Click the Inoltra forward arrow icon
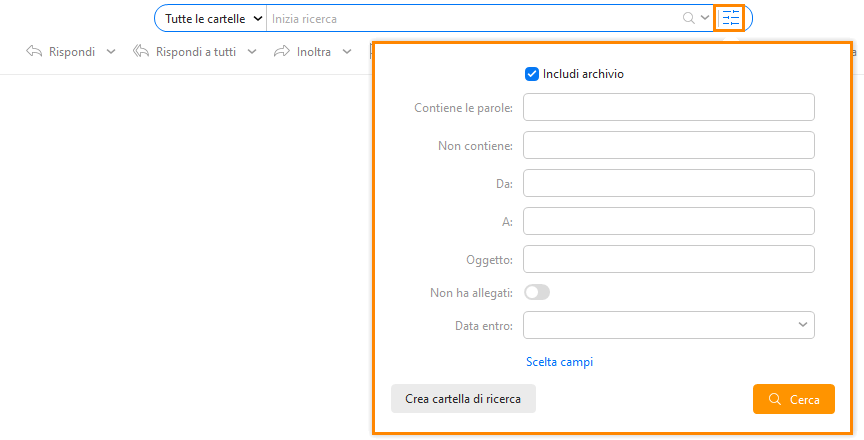Image resolution: width=864 pixels, height=440 pixels. 282,52
